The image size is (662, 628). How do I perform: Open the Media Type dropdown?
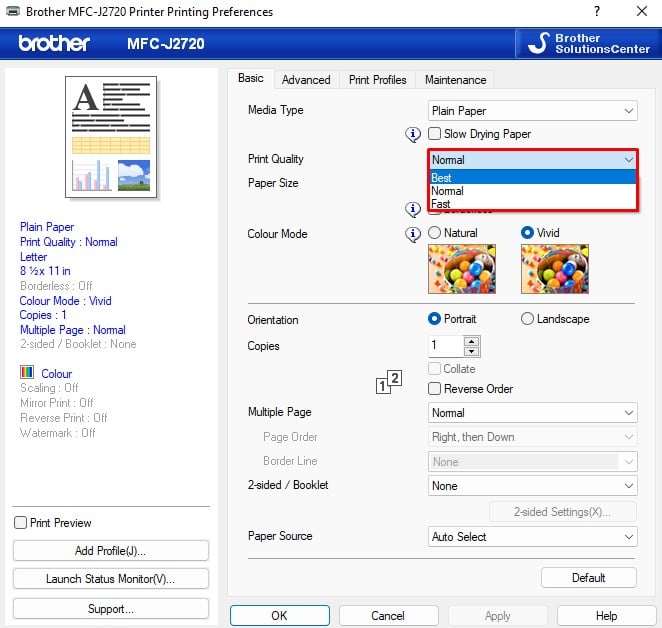click(532, 111)
